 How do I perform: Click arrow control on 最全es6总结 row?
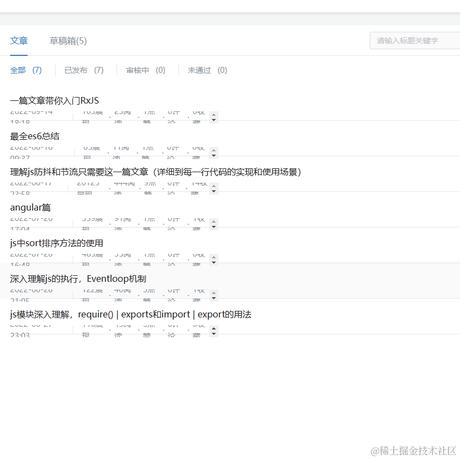pos(214,153)
